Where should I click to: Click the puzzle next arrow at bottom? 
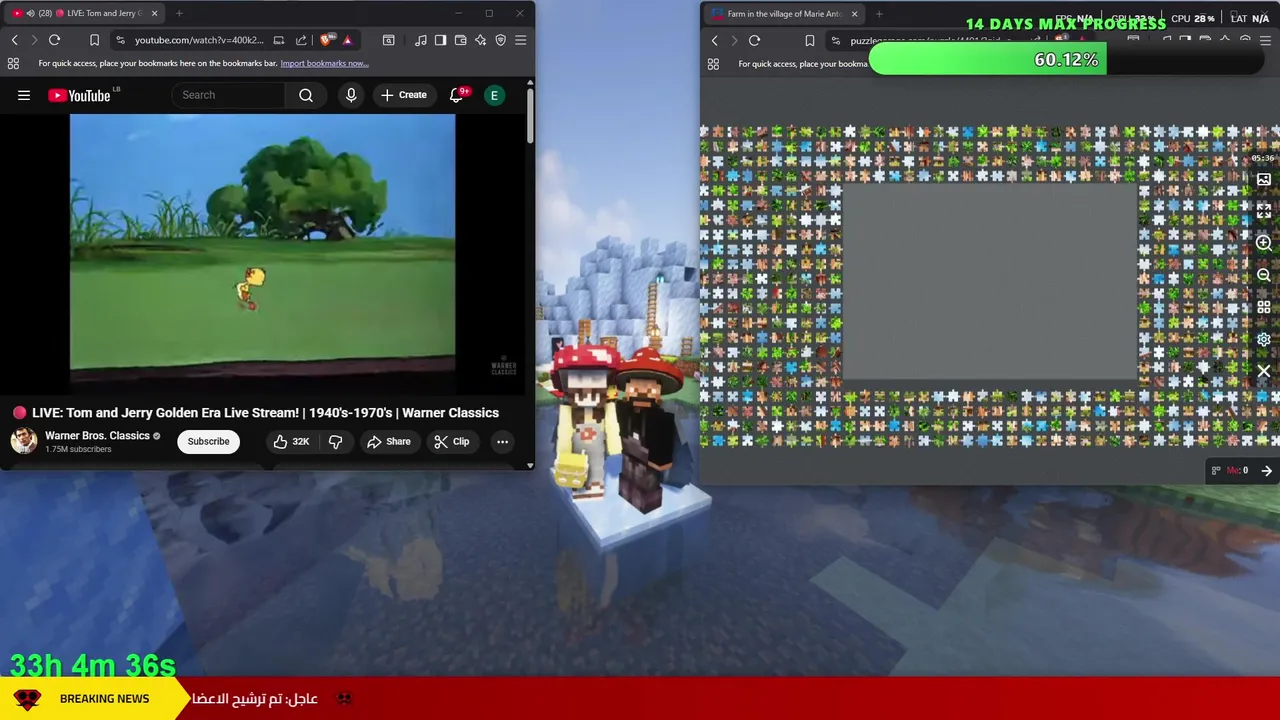pyautogui.click(x=1267, y=471)
